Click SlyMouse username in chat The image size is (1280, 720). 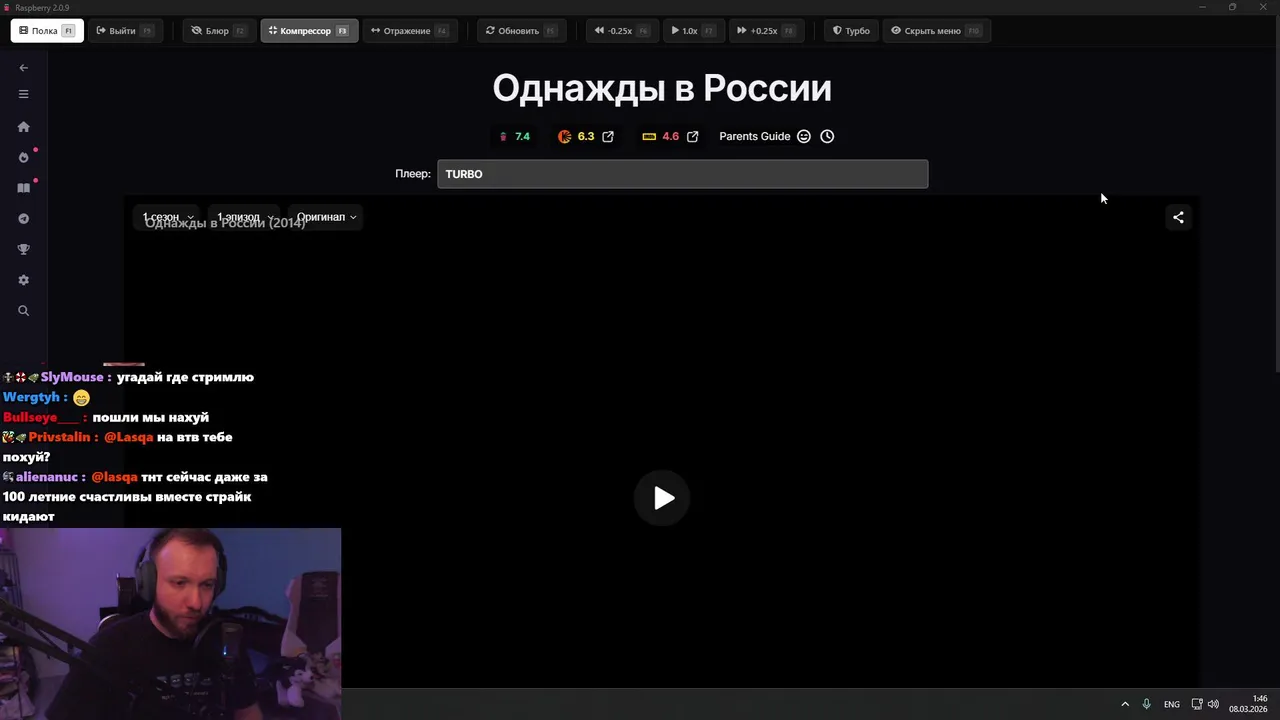tap(72, 377)
